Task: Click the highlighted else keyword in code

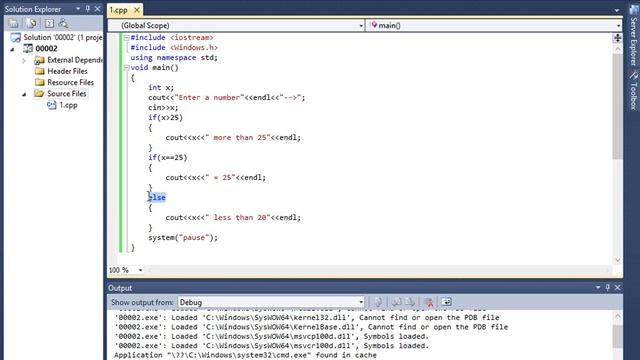Action: pyautogui.click(x=157, y=198)
